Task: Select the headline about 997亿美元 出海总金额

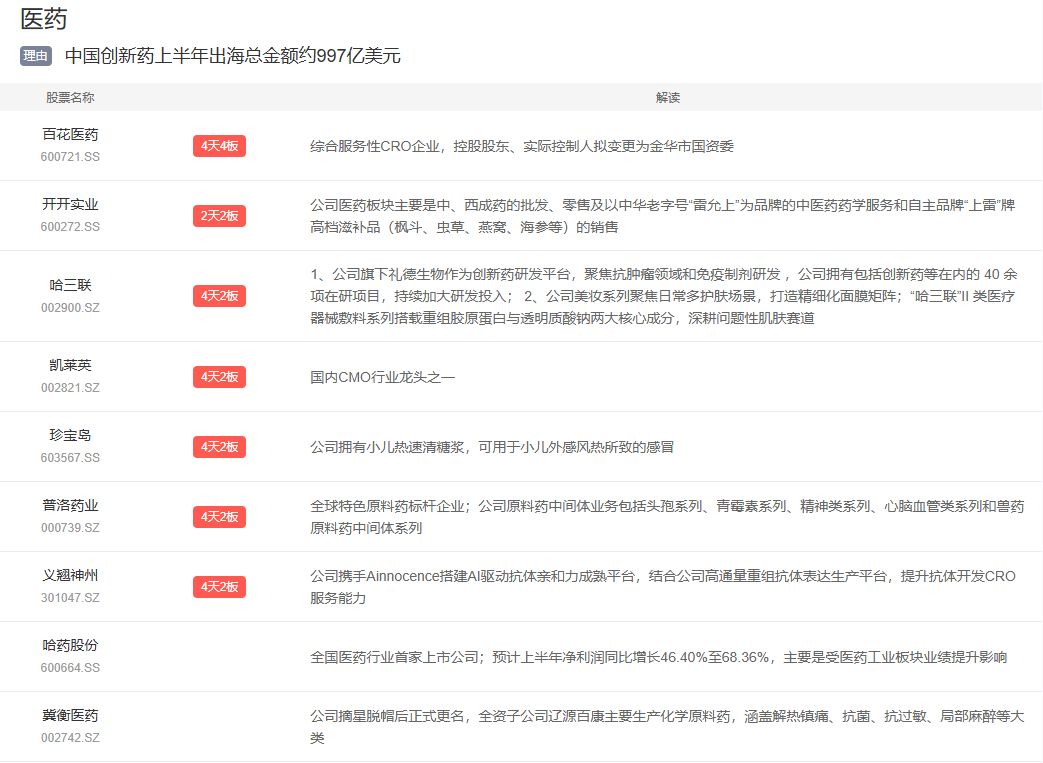Action: [x=233, y=56]
